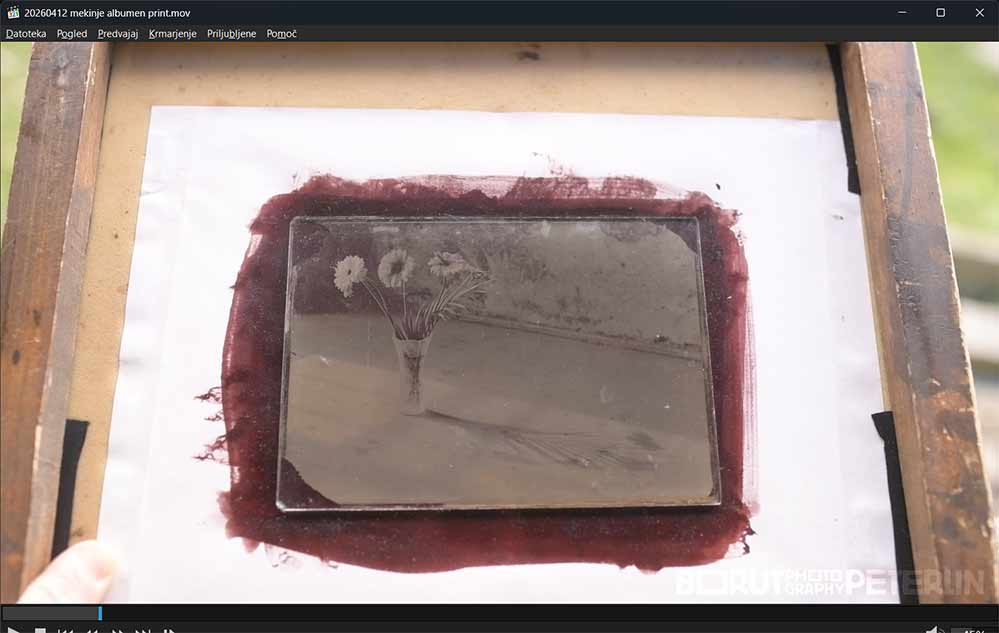Click the blue seek position marker
This screenshot has height=633, width=999.
click(100, 613)
